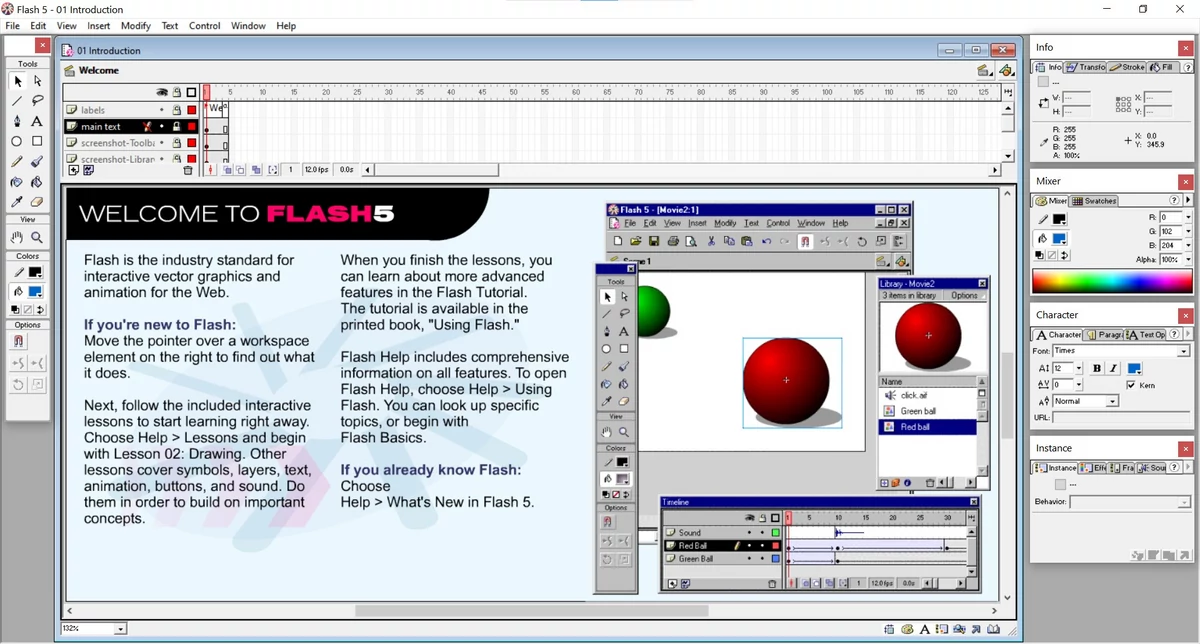Toggle lock on labels layer
This screenshot has height=644, width=1200.
[177, 110]
